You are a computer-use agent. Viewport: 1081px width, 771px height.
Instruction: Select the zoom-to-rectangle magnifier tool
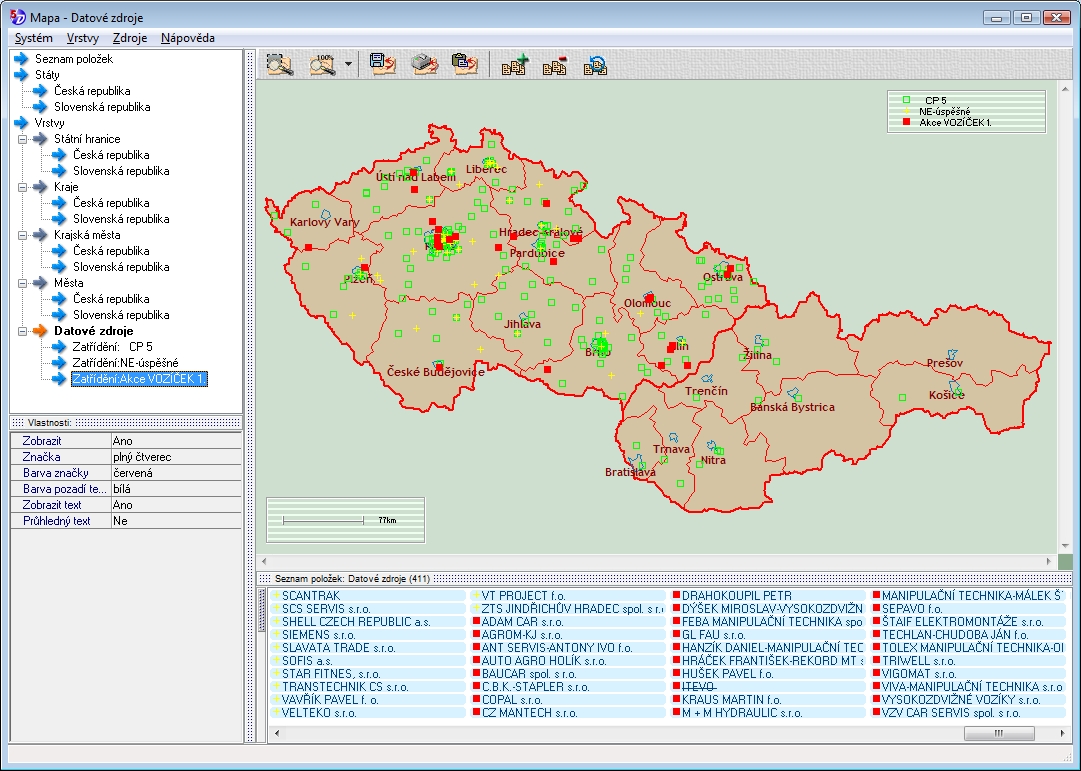pos(279,65)
